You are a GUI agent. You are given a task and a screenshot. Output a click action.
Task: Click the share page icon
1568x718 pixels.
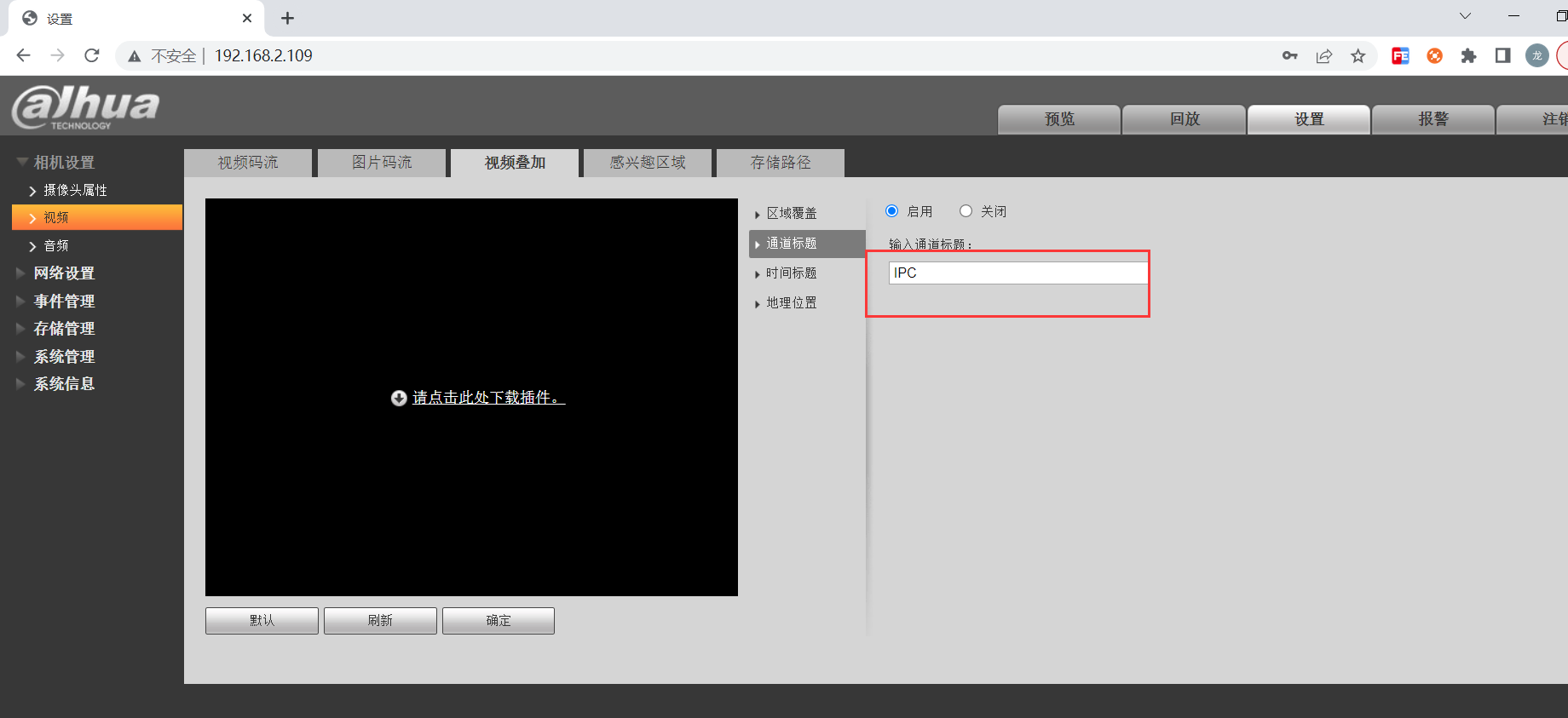(x=1323, y=56)
